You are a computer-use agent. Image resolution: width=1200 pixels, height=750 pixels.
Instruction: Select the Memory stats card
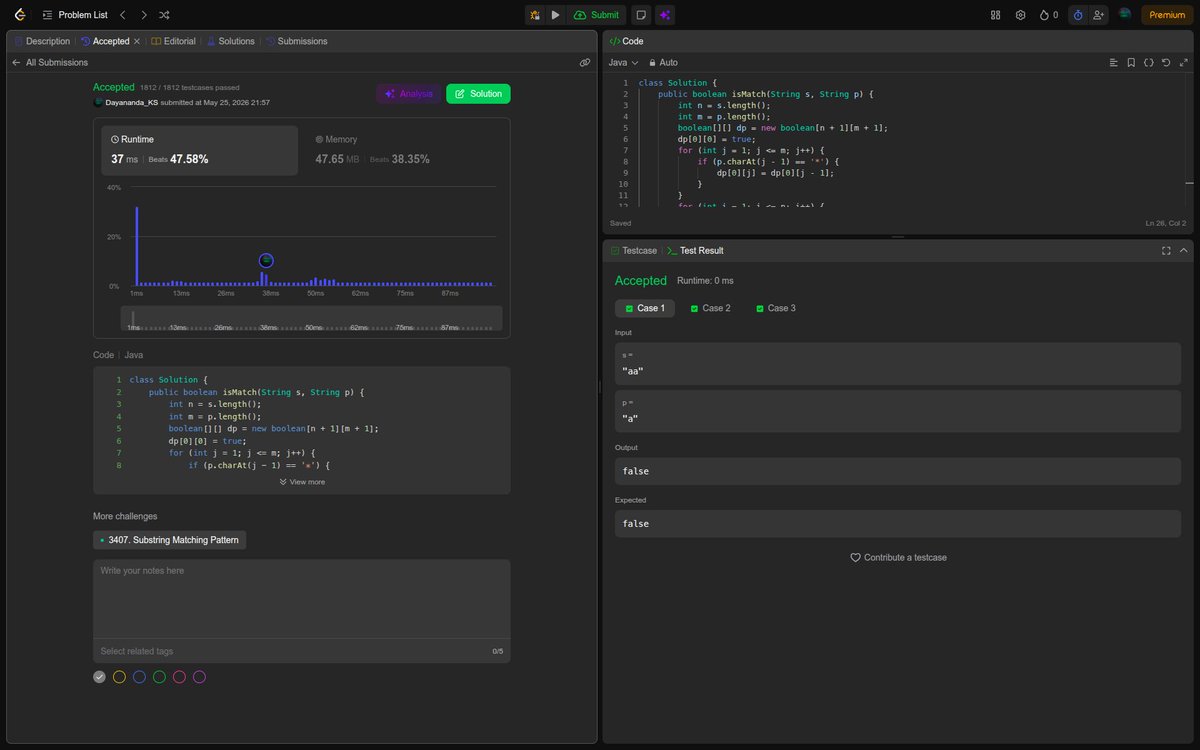[404, 150]
